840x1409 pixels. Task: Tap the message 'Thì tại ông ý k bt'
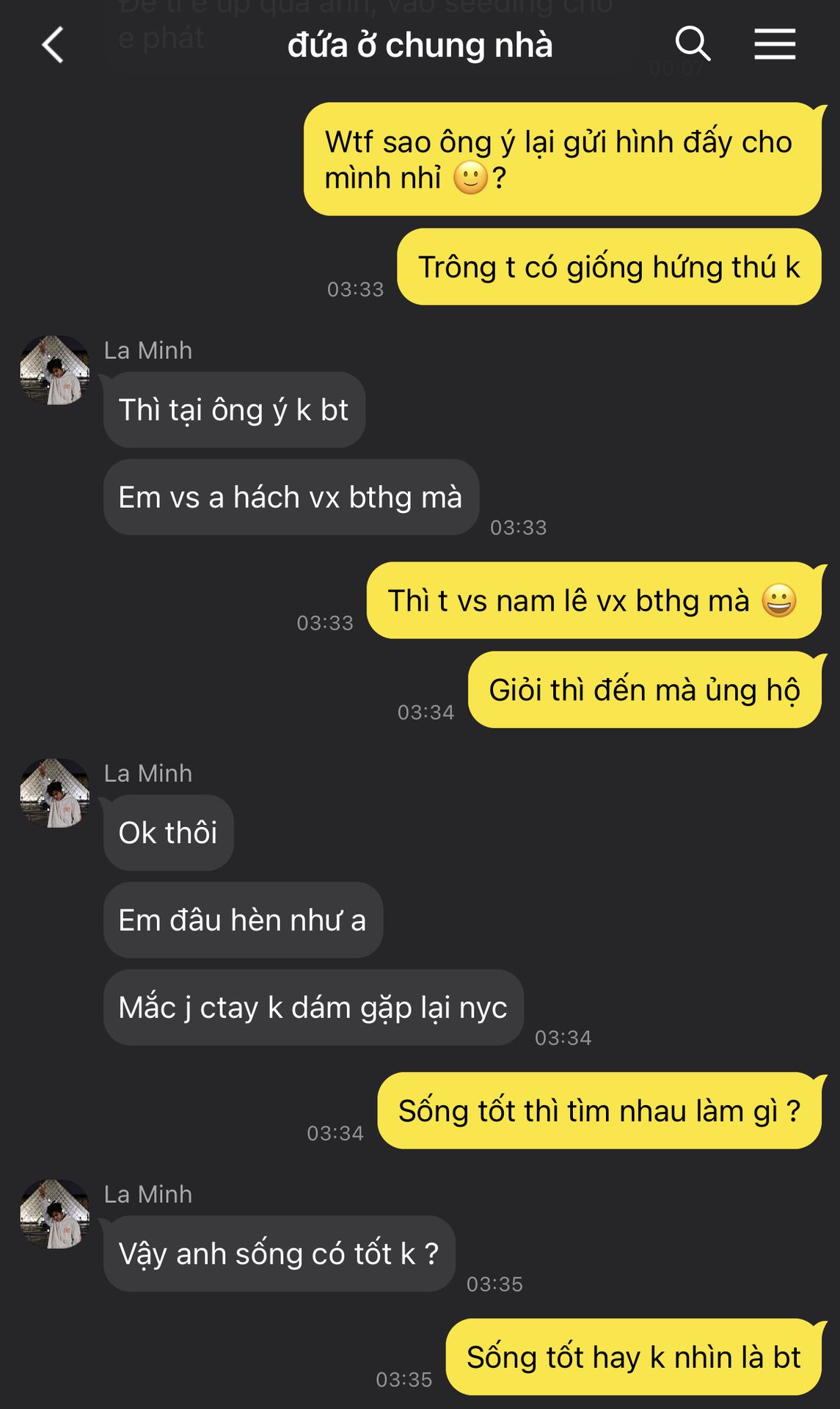coord(235,409)
